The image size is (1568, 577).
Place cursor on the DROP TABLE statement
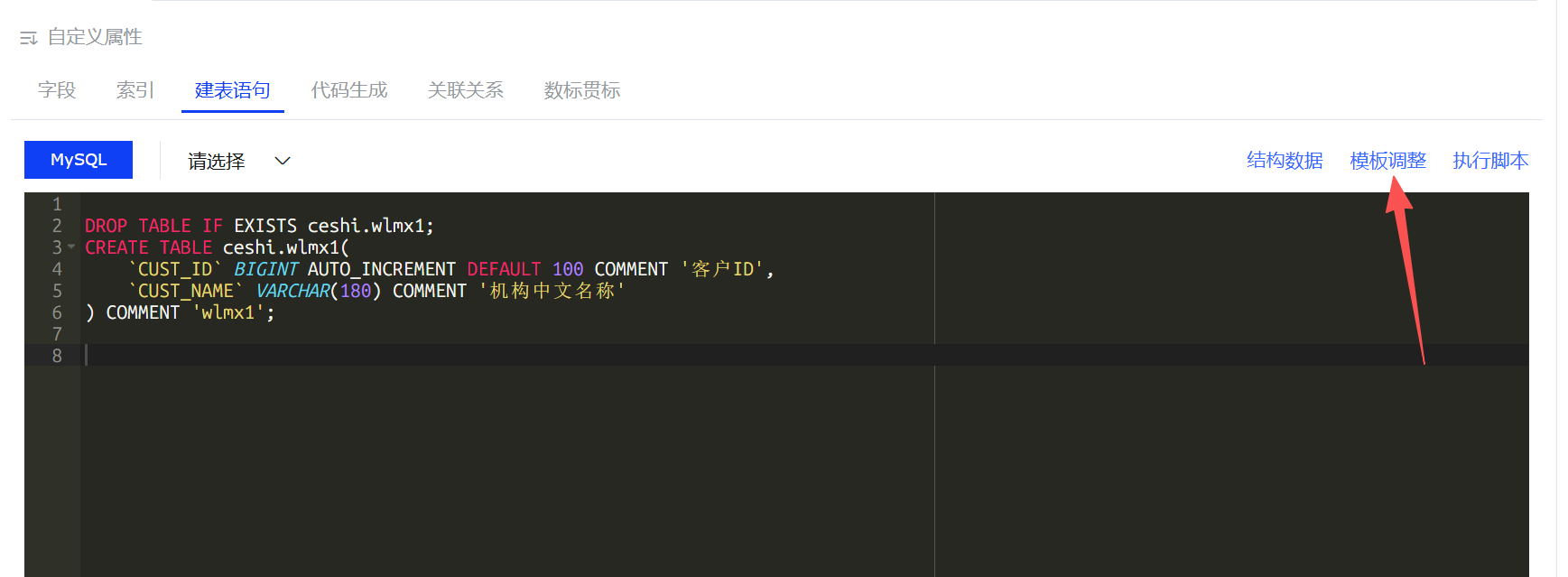pyautogui.click(x=137, y=226)
